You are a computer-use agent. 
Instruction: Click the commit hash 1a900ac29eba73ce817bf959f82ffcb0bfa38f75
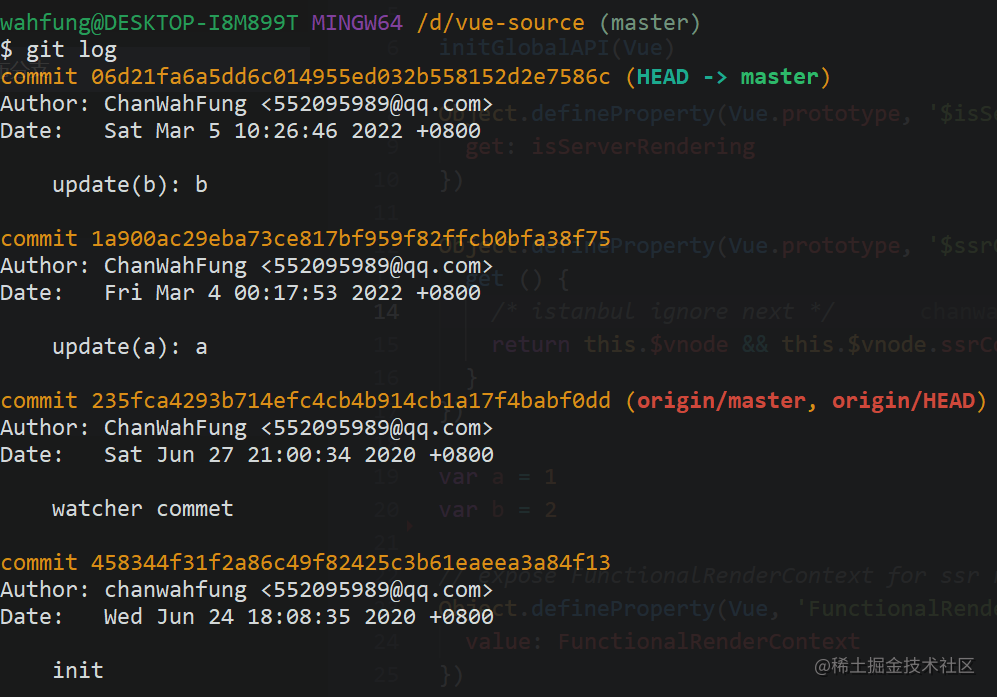[350, 238]
